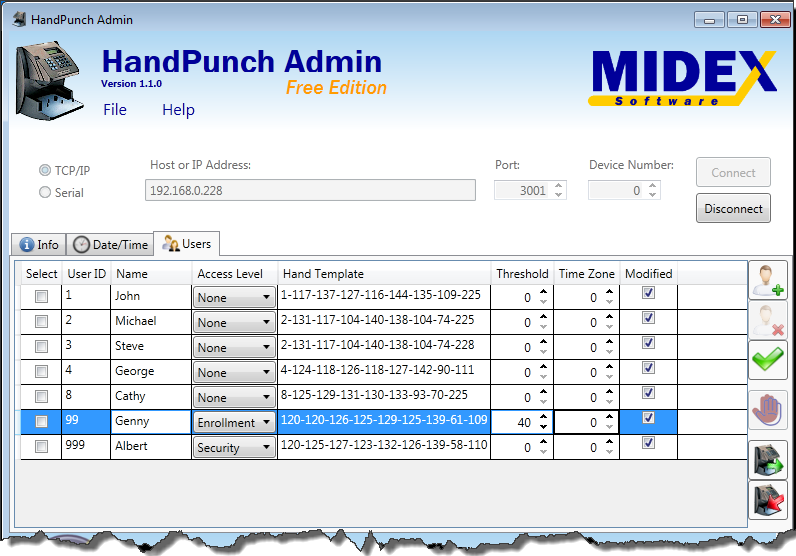The height and width of the screenshot is (556, 796).
Task: Uncheck the Modified checkbox for Albert
Action: pos(648,443)
